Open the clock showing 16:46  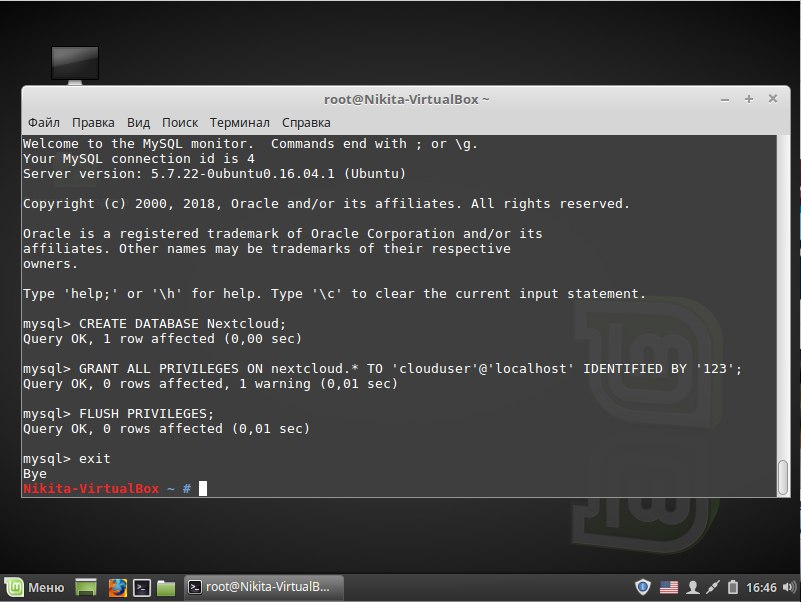tap(761, 588)
